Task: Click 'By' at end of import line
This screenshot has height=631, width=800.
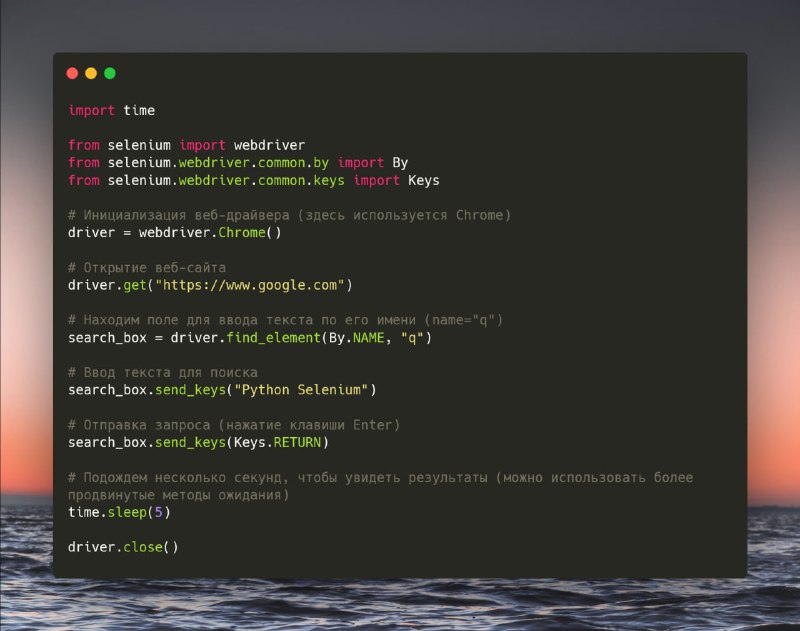Action: pyautogui.click(x=400, y=163)
